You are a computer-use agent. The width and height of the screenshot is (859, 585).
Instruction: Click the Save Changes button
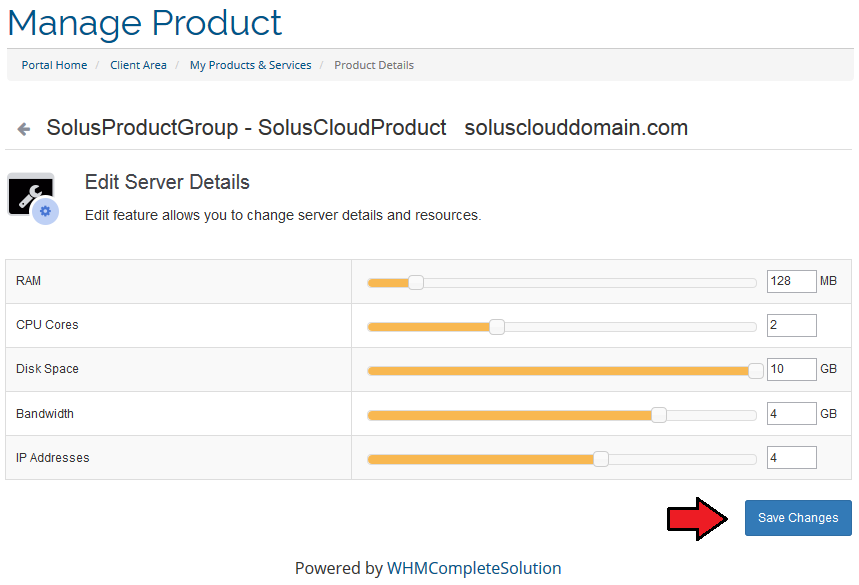pos(798,518)
